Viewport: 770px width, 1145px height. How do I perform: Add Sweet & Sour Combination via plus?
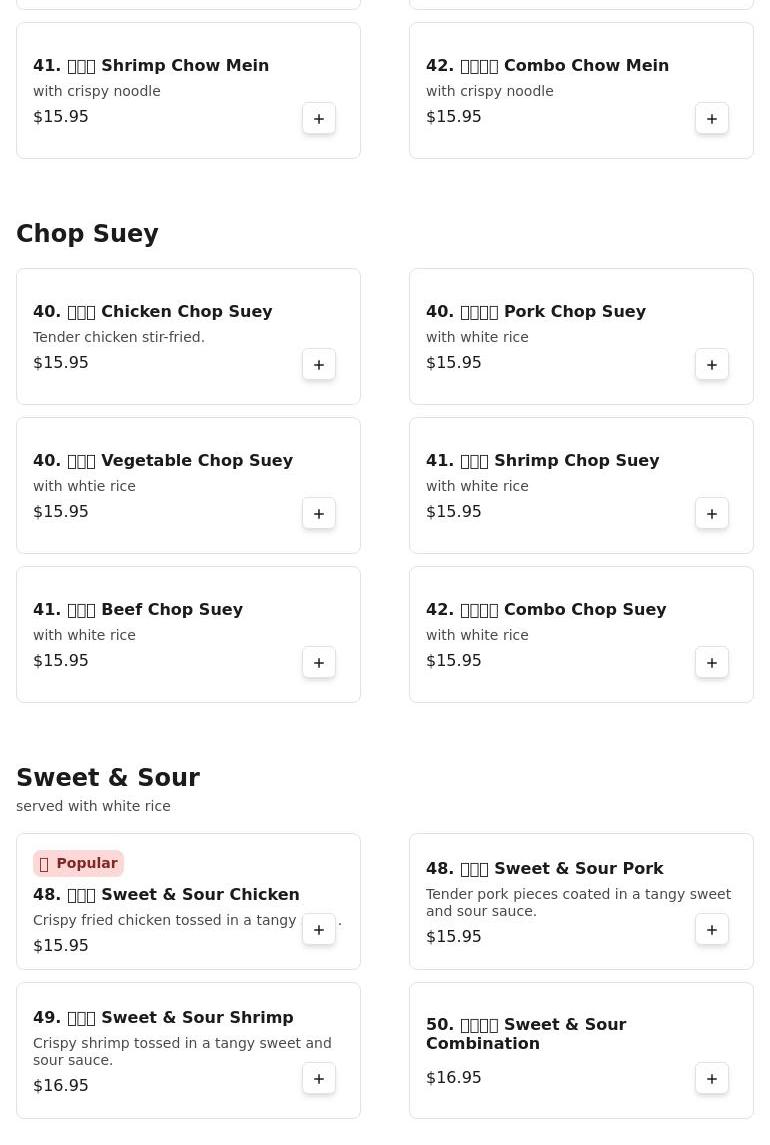pyautogui.click(x=712, y=1079)
